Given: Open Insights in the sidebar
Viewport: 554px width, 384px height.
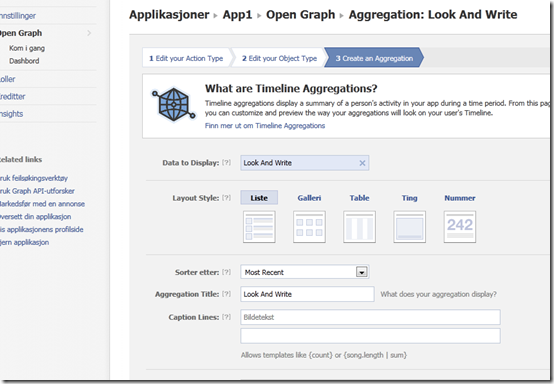Looking at the screenshot, I should (x=11, y=114).
